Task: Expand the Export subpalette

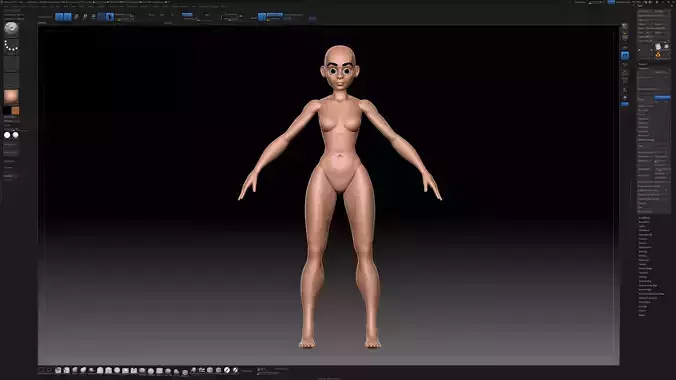Action: point(642,315)
